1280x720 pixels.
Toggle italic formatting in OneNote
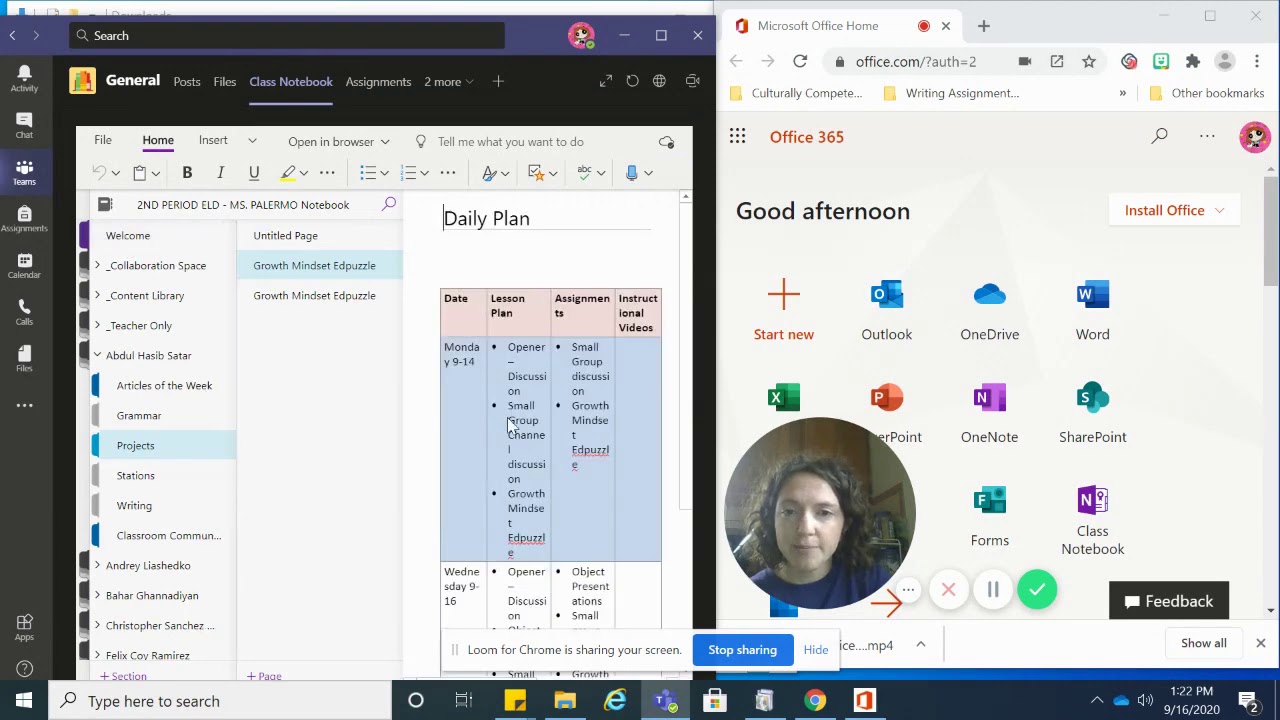220,173
